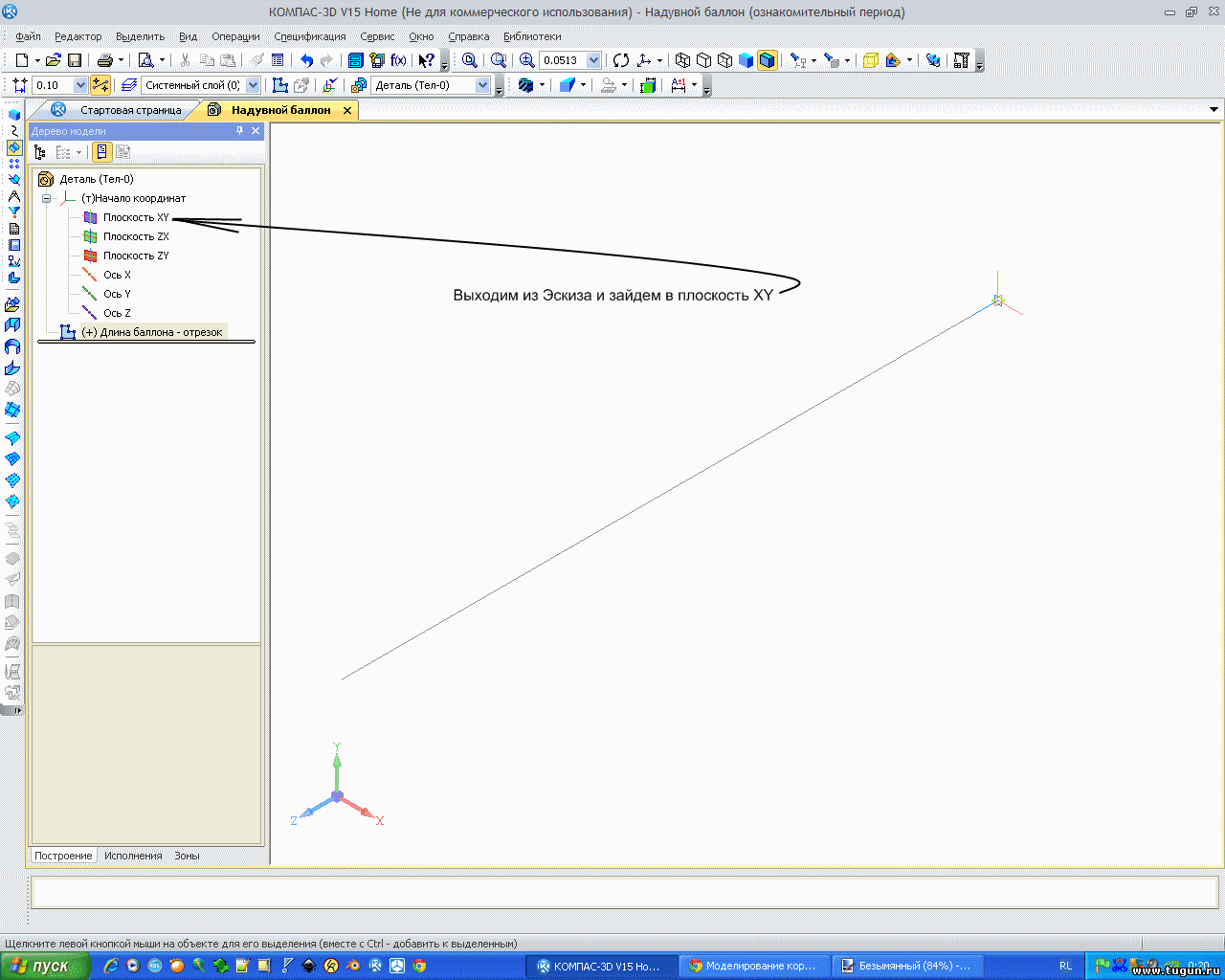Open the Библиотеки menu
The image size is (1225, 980).
(532, 36)
